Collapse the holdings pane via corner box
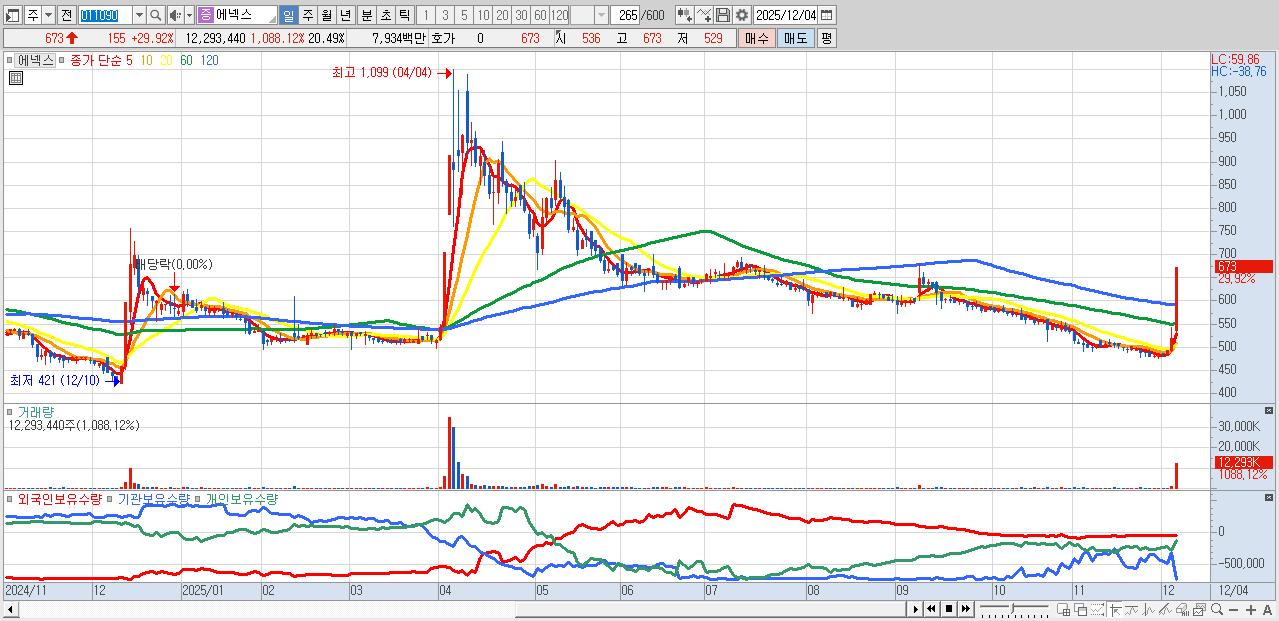 (1269, 497)
